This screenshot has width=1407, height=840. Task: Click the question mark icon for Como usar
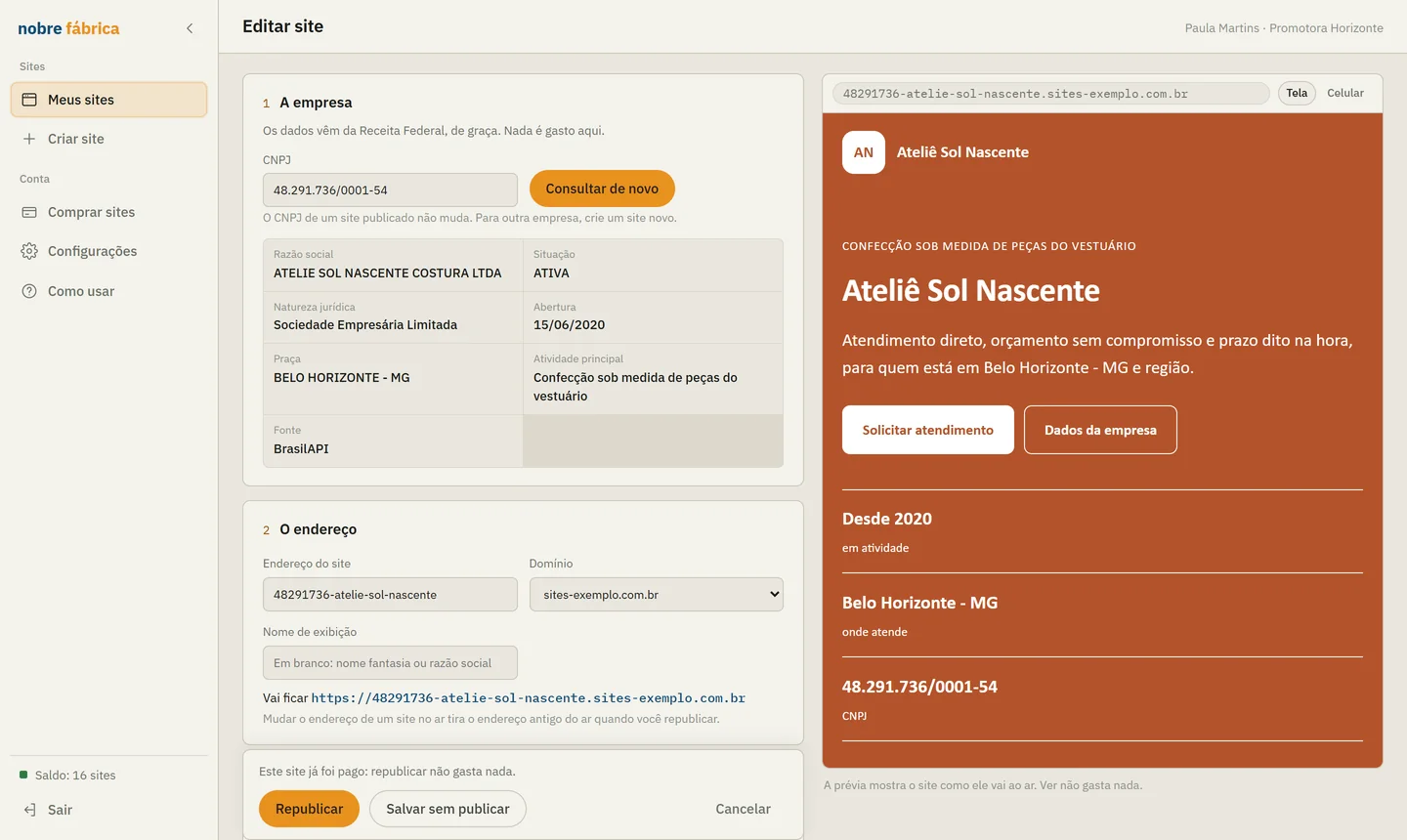29,291
